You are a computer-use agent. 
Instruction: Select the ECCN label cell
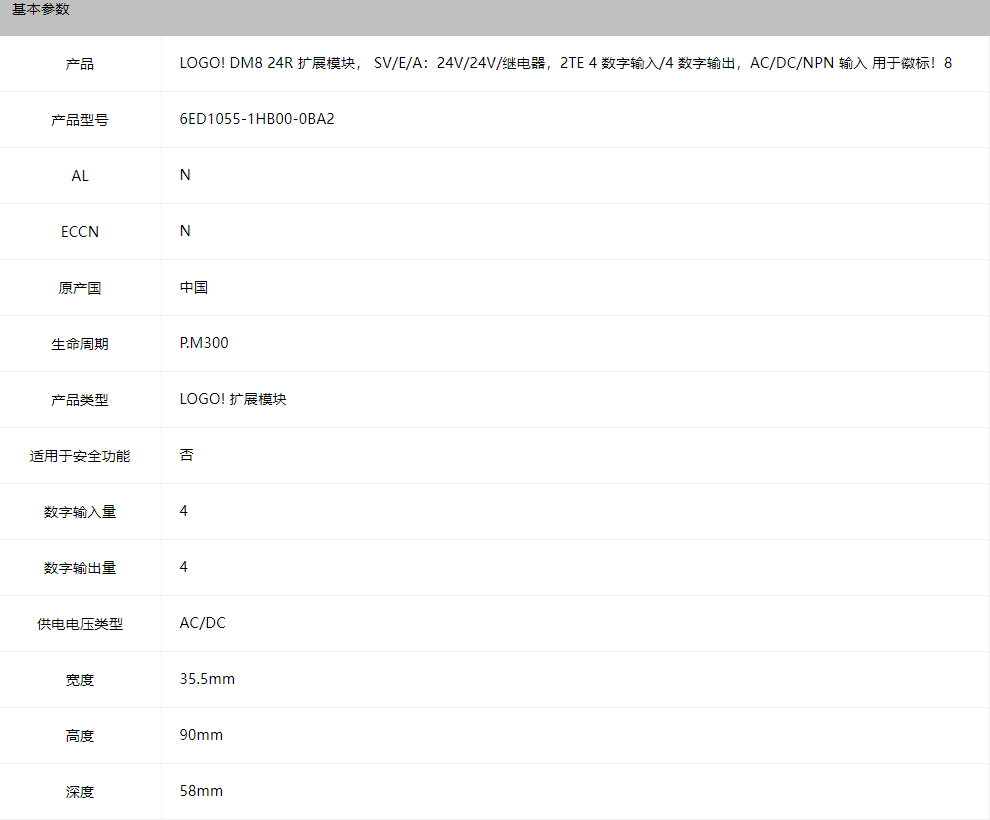pos(80,232)
